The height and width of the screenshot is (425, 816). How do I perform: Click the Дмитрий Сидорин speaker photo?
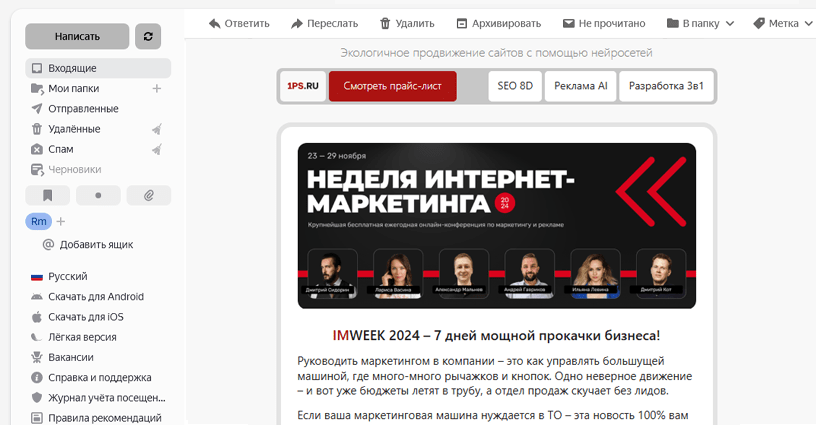[332, 273]
